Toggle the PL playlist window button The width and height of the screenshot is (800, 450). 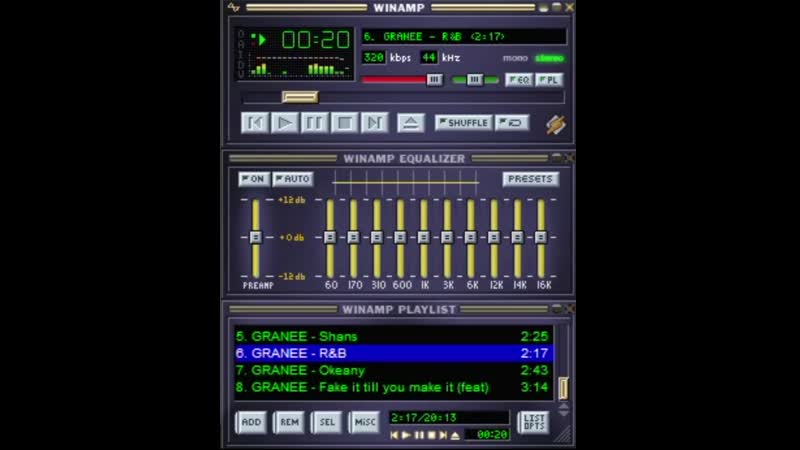click(x=549, y=80)
